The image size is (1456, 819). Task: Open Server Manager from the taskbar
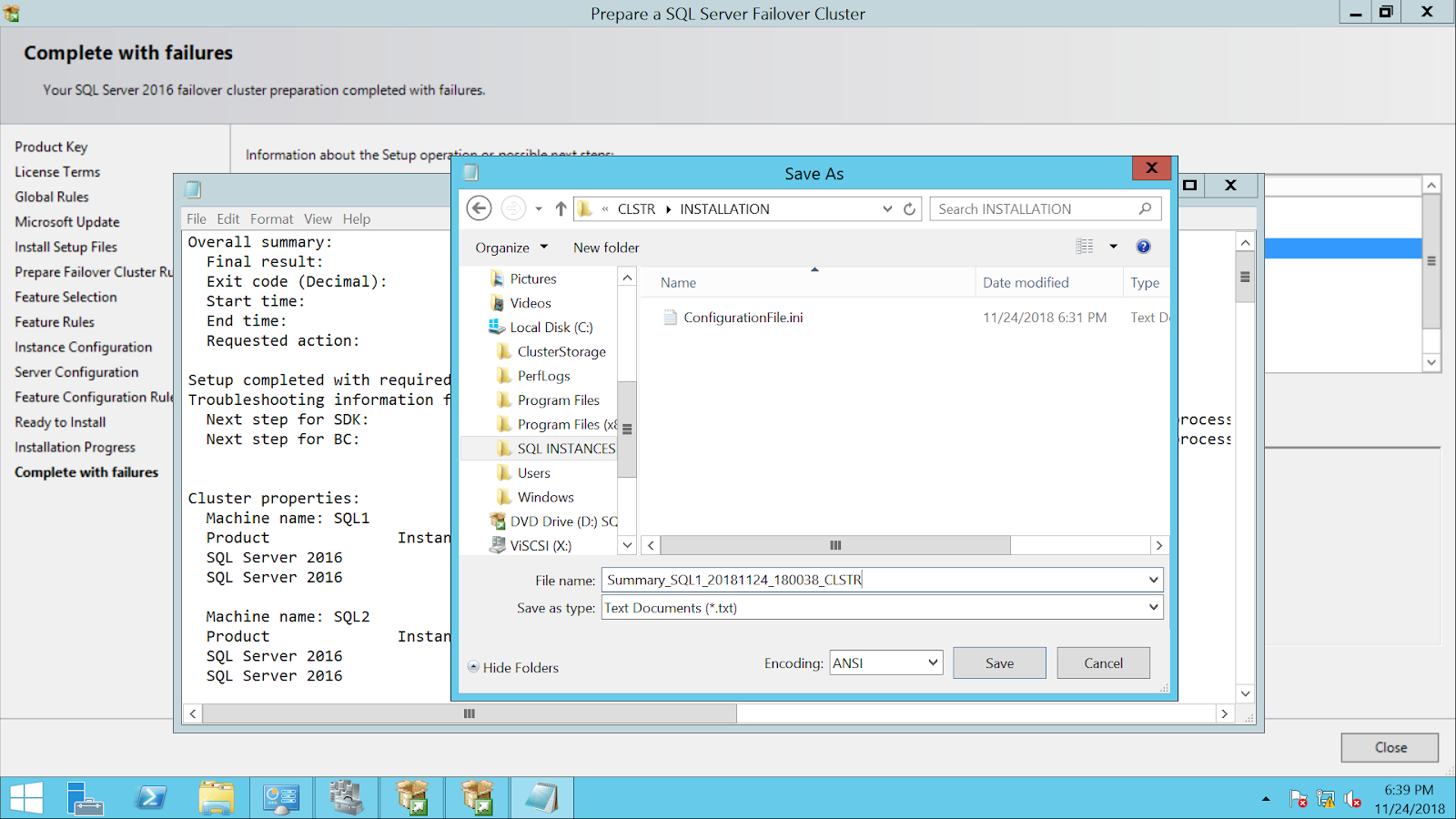(x=86, y=798)
